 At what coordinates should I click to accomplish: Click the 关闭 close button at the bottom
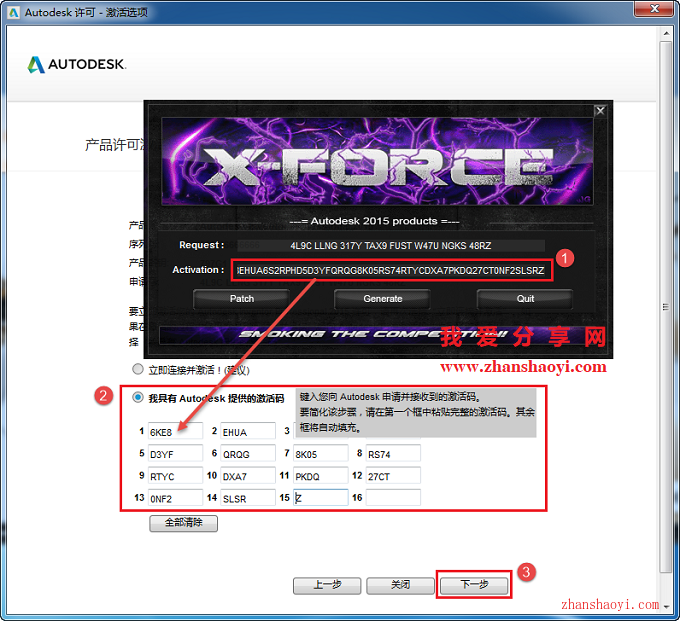click(x=400, y=585)
